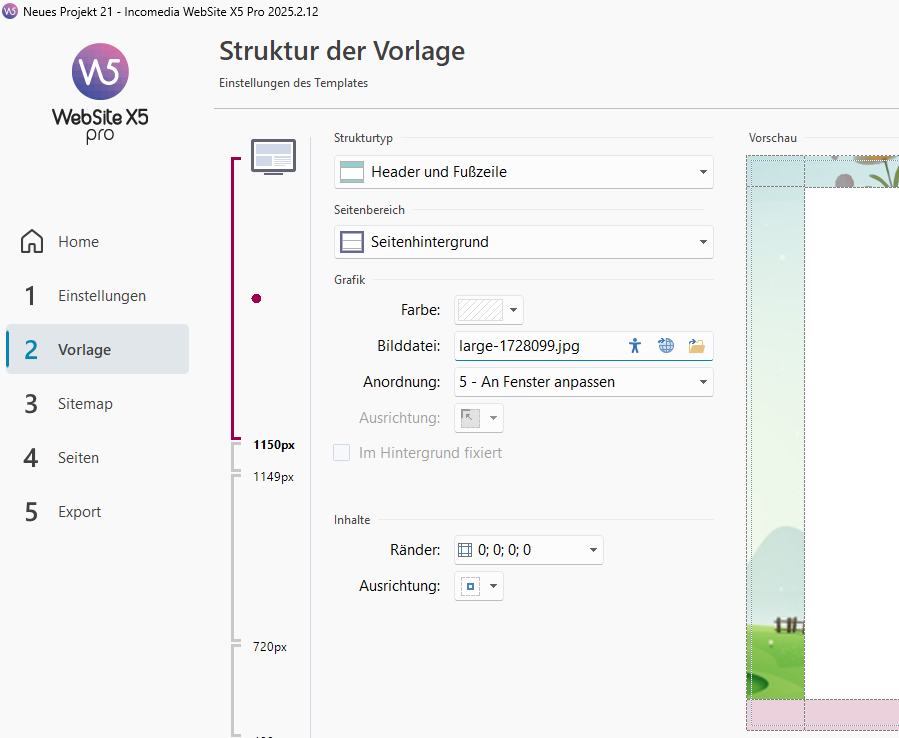Open the Seitenbereich Seitenhintergrund dropdown
899x738 pixels.
coord(523,242)
